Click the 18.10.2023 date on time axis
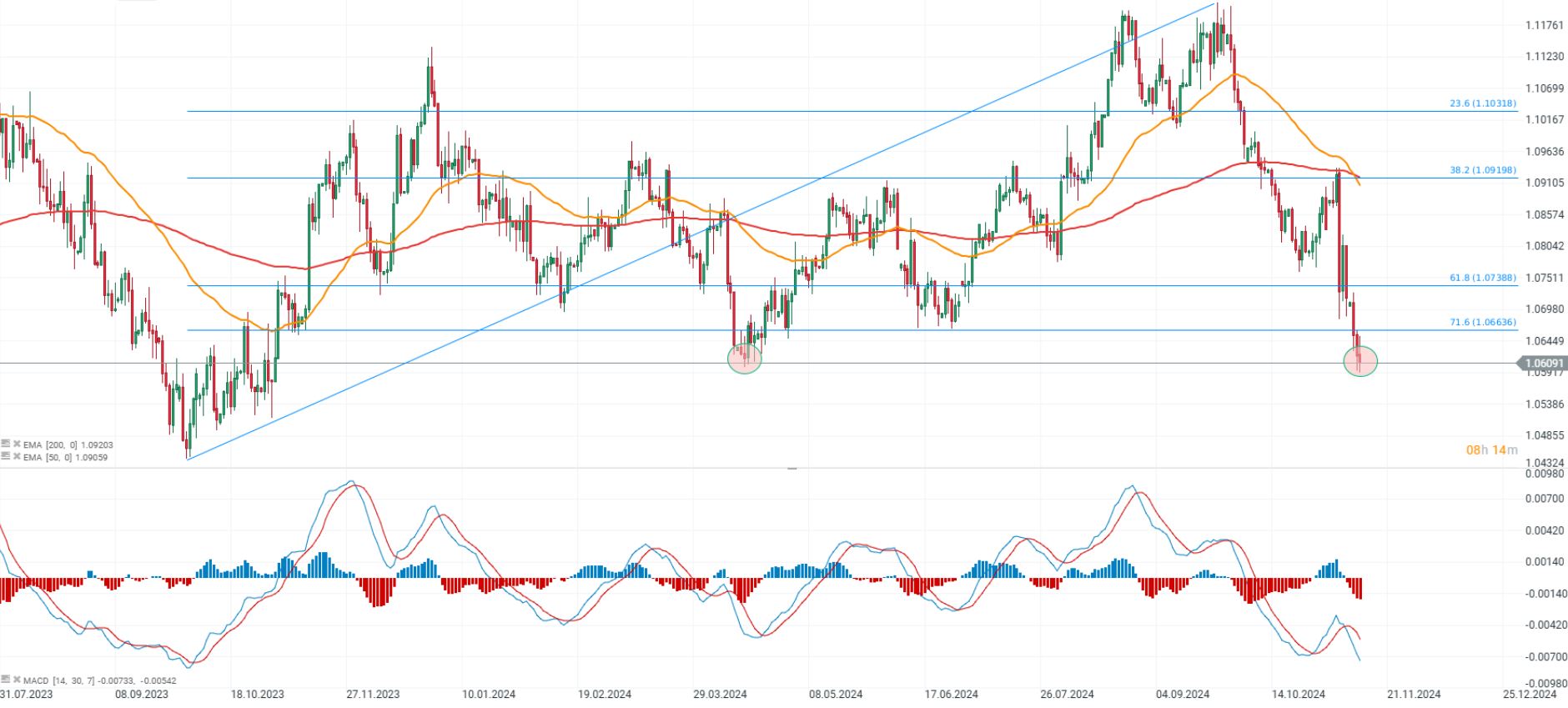Screen dimensions: 1568x708 point(258,694)
